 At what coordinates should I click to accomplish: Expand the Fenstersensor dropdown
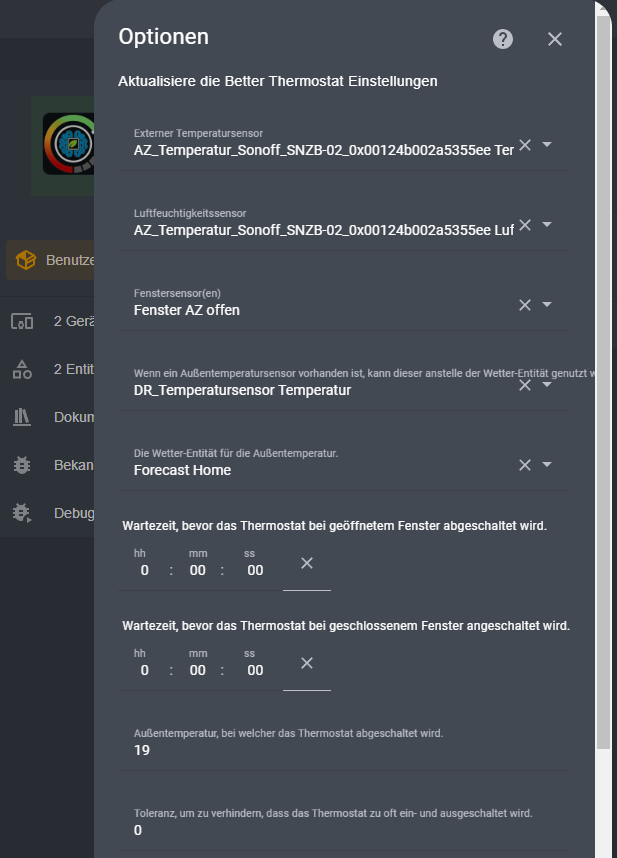[547, 305]
